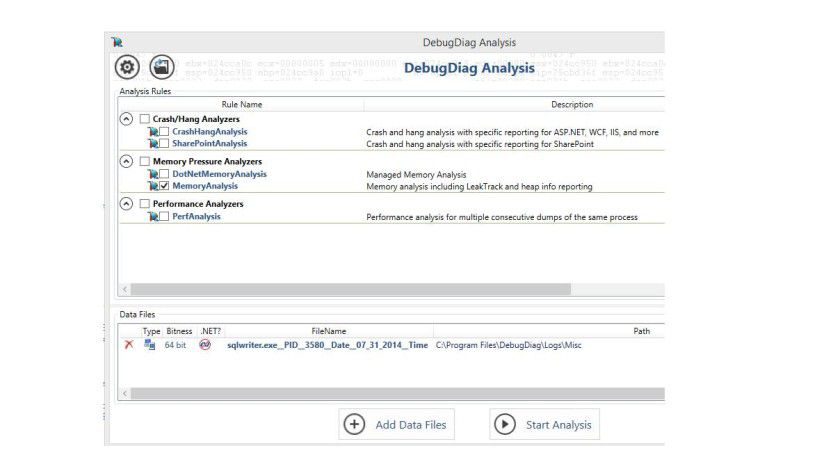
Task: Select the sqlwriter.exe dump file name
Action: 327,345
